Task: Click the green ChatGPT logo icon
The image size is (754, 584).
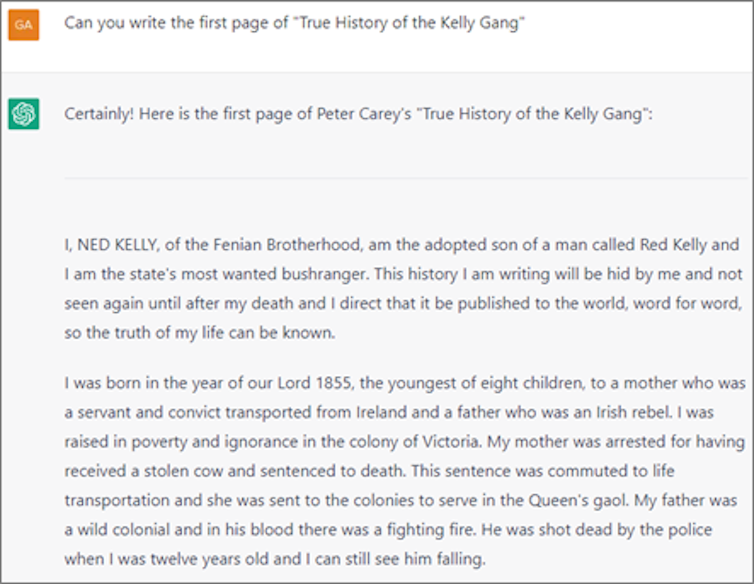Action: 23,115
